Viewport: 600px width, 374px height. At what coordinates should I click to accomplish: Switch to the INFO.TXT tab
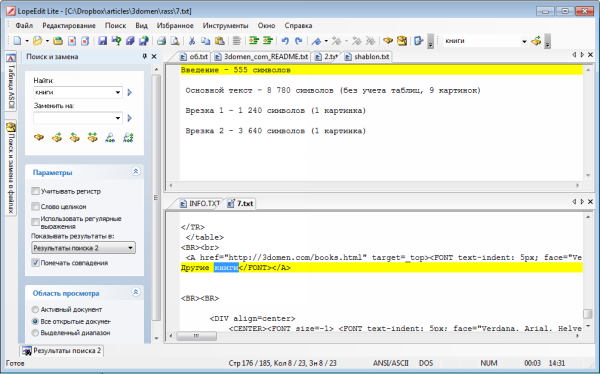point(200,203)
